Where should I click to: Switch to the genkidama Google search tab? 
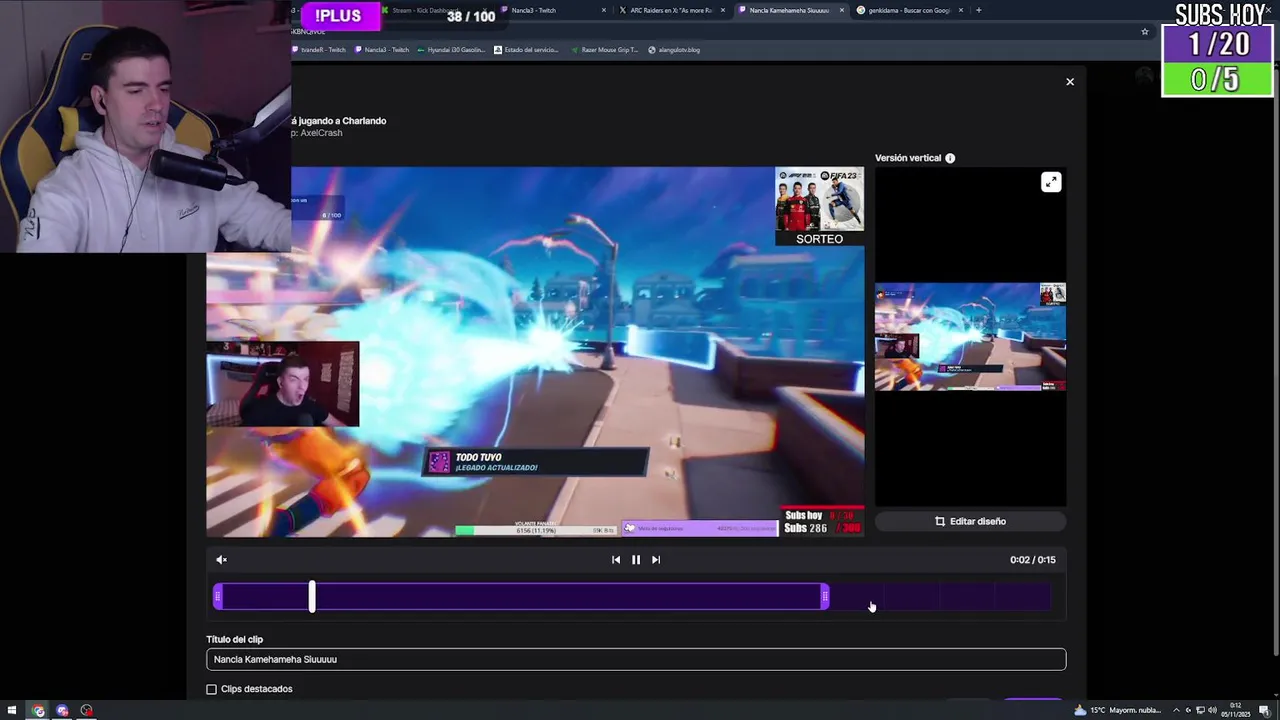click(908, 10)
